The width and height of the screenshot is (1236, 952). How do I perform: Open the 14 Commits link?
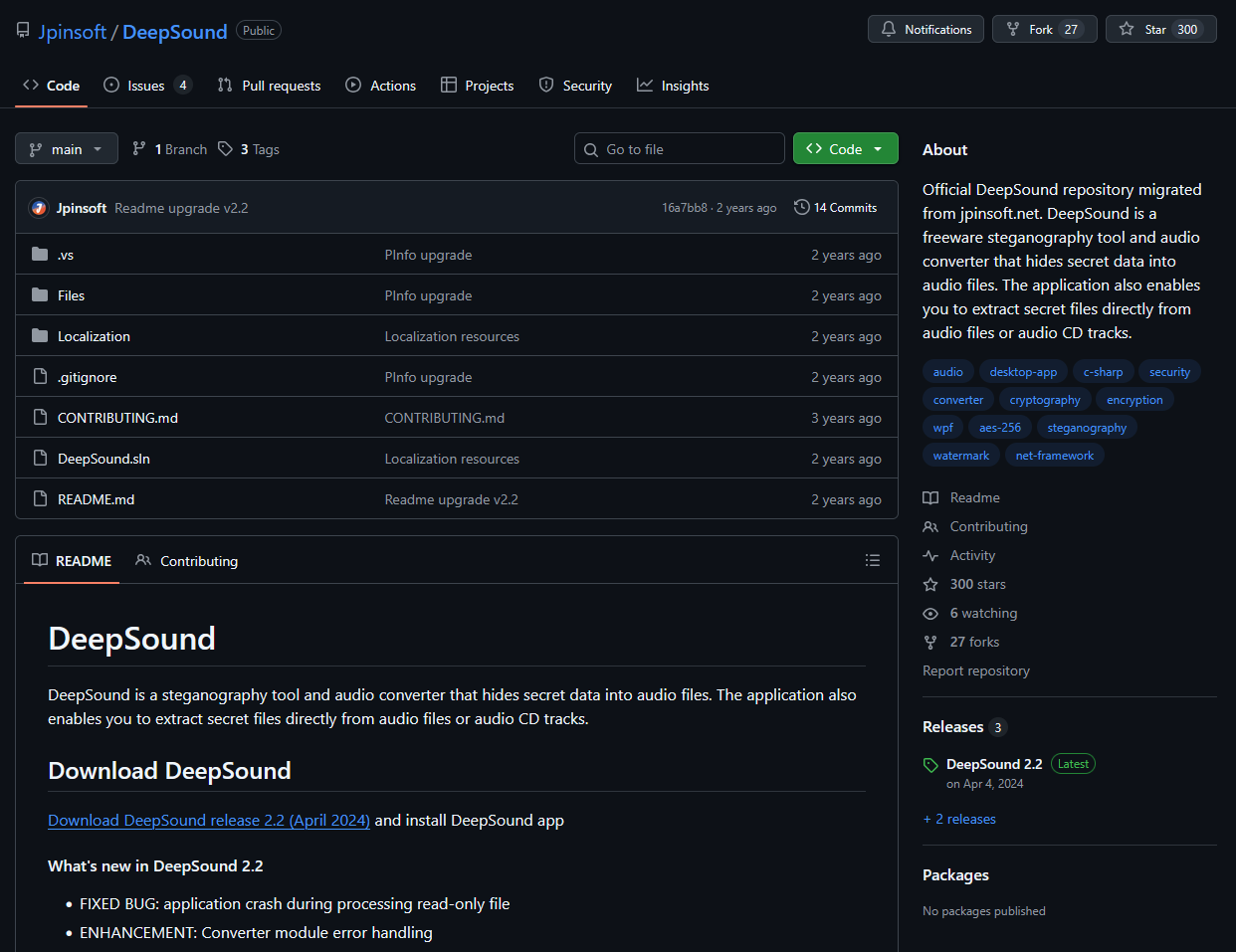(x=836, y=207)
